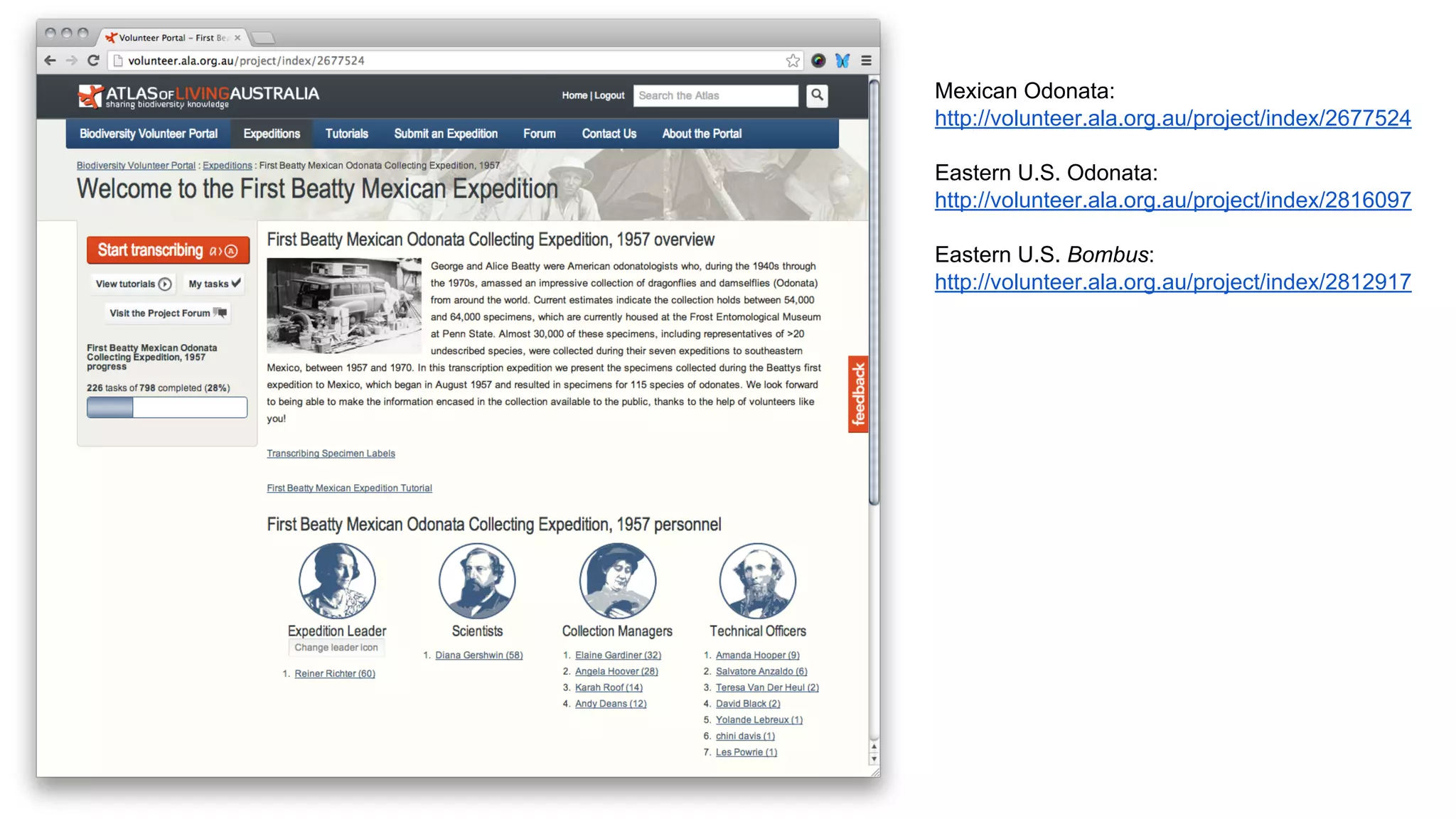
Task: Open the Eastern U.S. Bombus project link
Action: click(x=1172, y=282)
